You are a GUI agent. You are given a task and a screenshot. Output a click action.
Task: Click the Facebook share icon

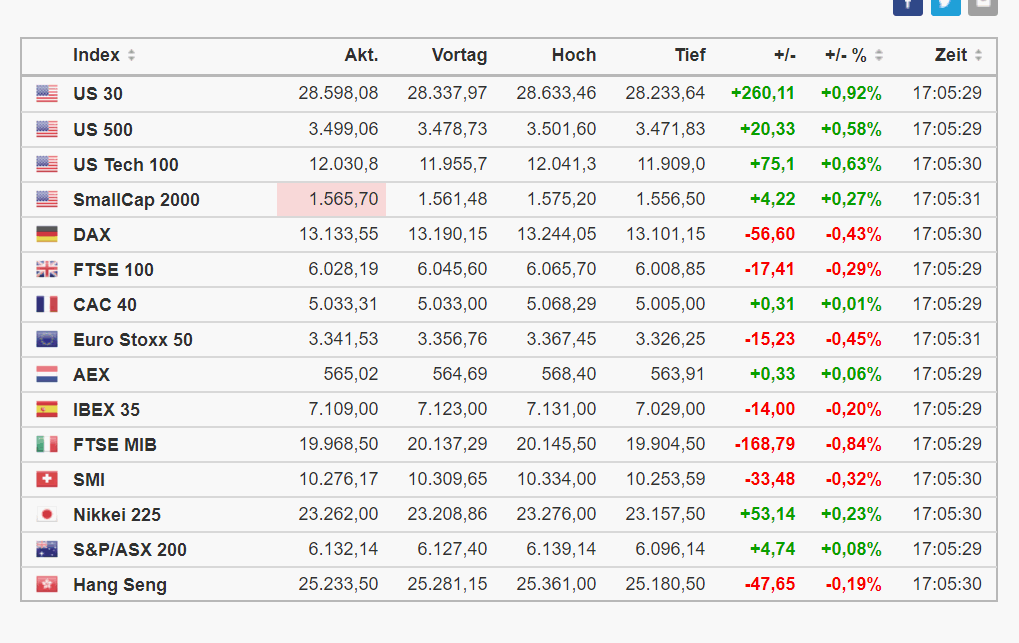907,5
